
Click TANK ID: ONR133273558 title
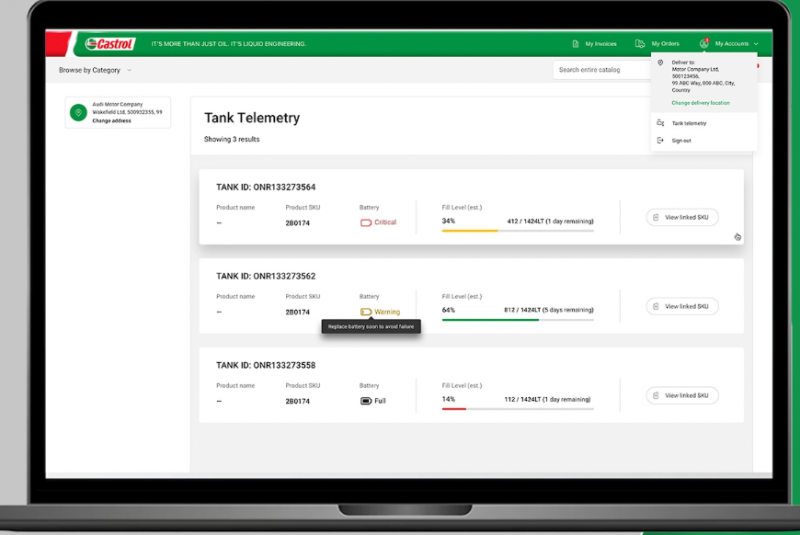[266, 366]
